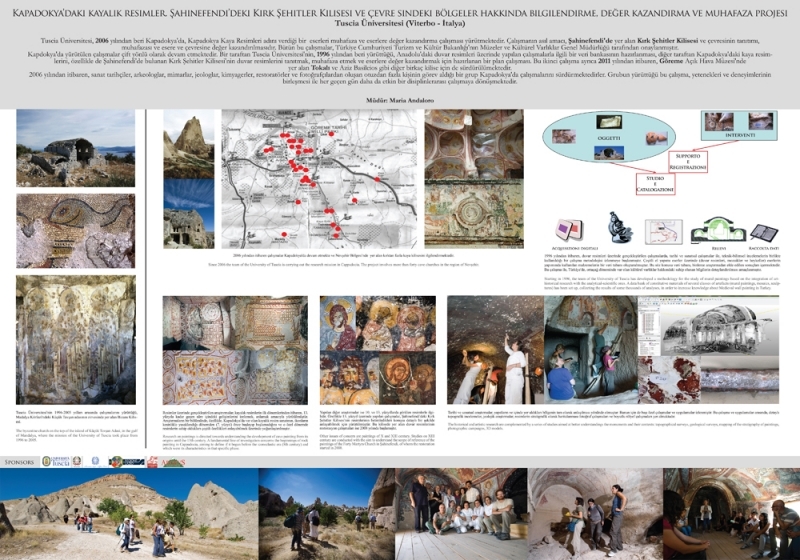This screenshot has height=560, width=800.
Task: Click the small route map icon beside the microscope
Action: (663, 232)
